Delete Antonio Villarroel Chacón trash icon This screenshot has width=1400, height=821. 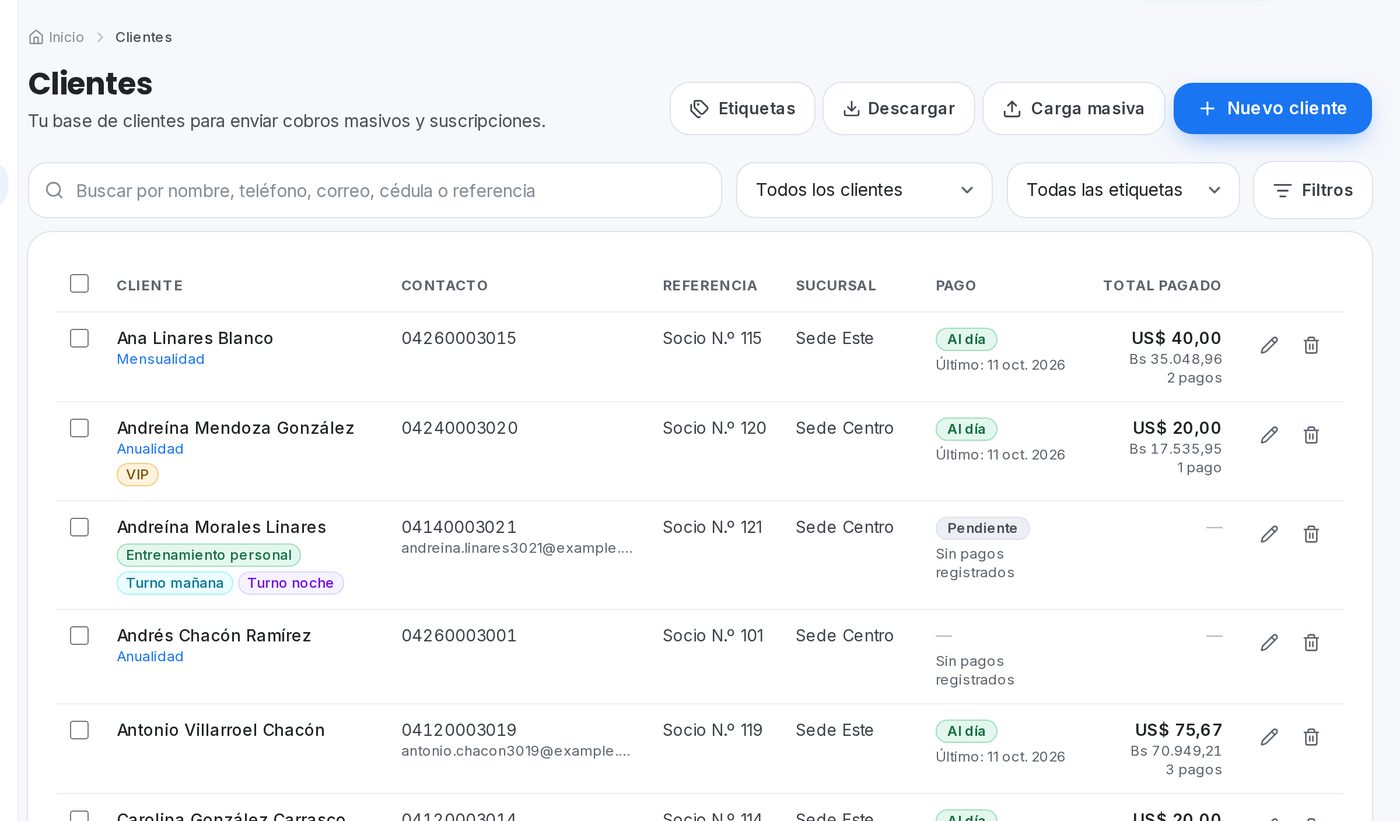click(x=1311, y=737)
